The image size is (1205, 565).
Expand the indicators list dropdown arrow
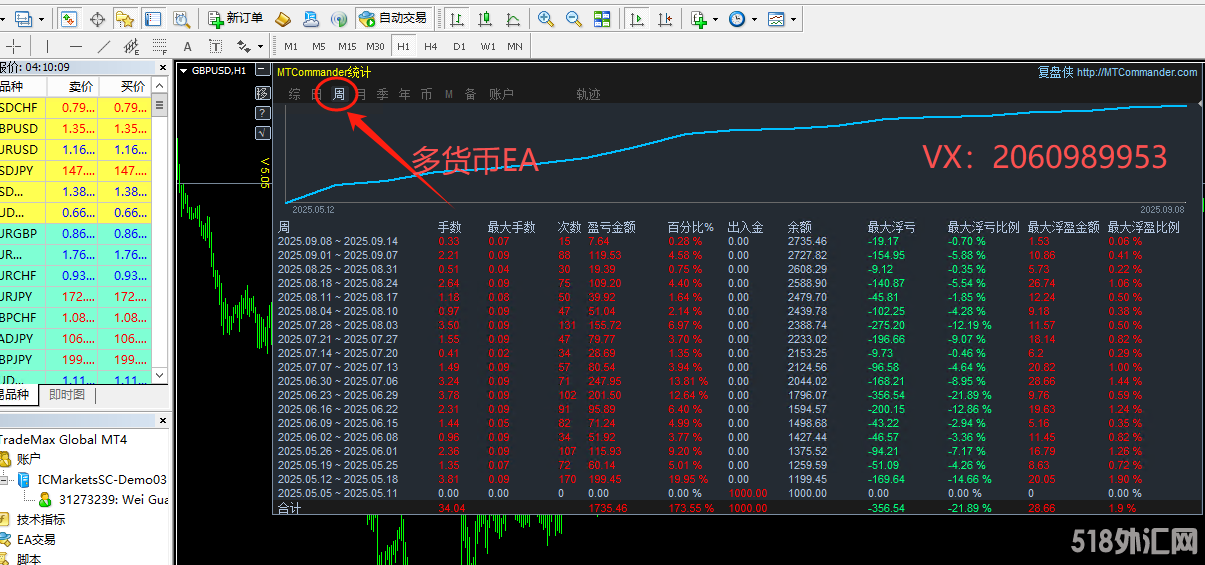click(714, 18)
